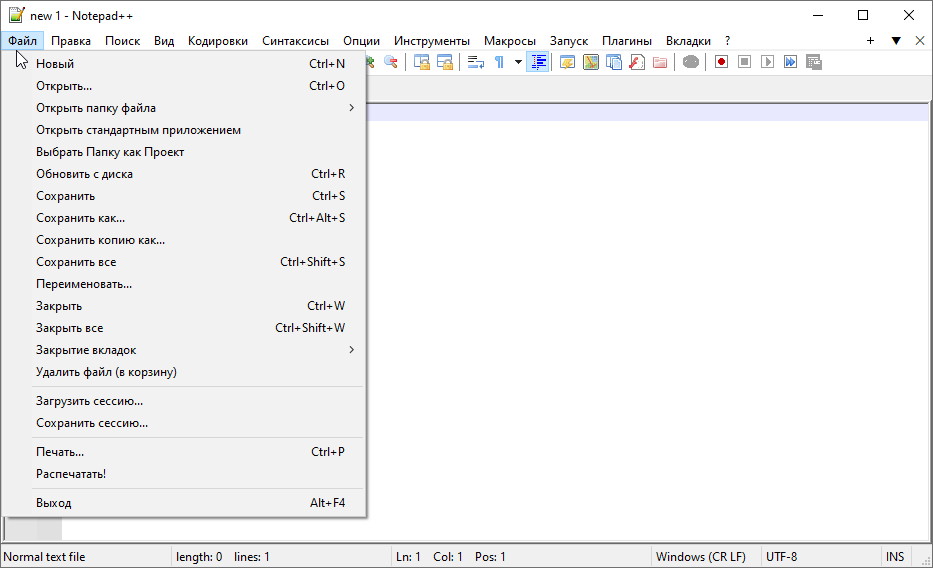
Task: Choose 'Сохранить как...' menu entry
Action: click(184, 218)
